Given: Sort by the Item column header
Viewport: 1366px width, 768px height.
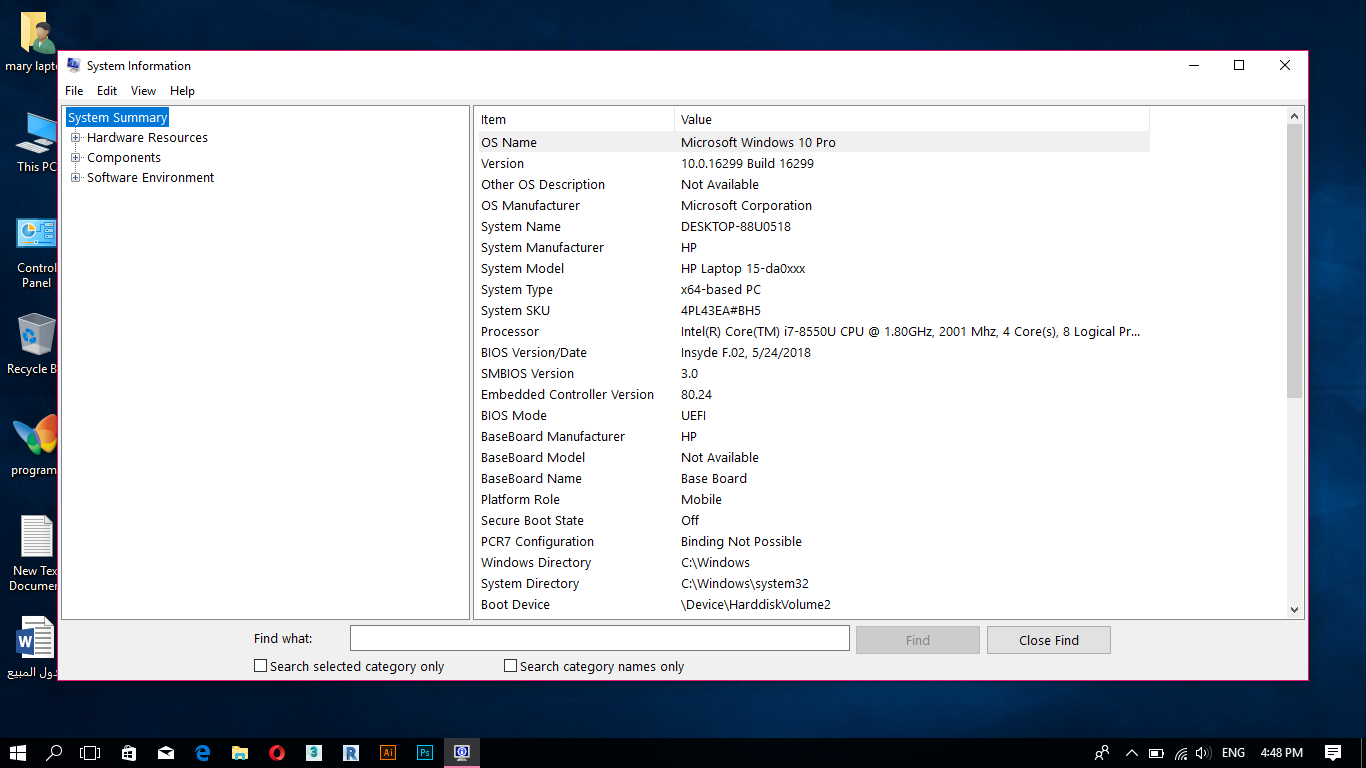Looking at the screenshot, I should [x=575, y=119].
